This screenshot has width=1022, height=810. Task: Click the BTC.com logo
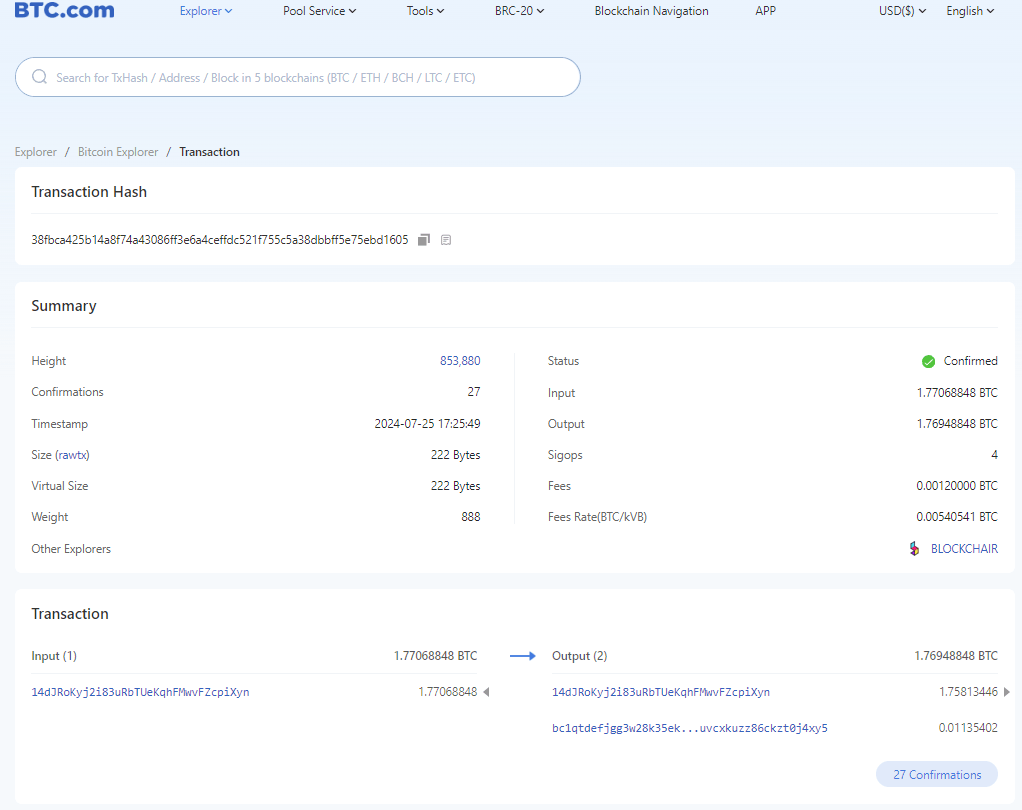pyautogui.click(x=63, y=10)
